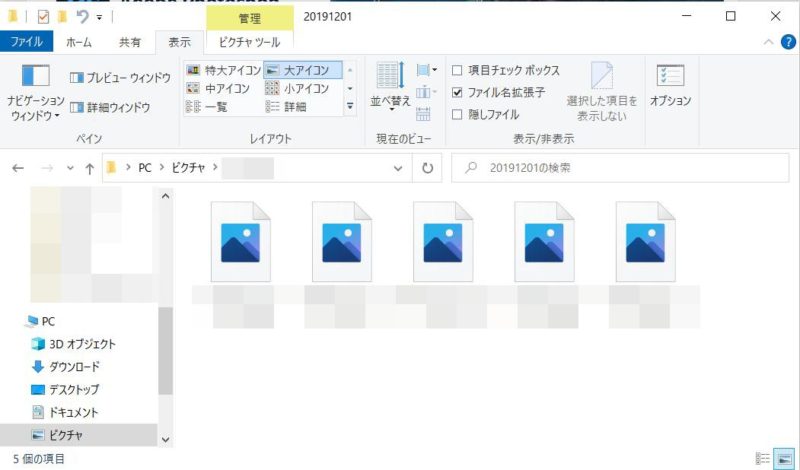800x470 pixels.
Task: Select Medium icons (中アイコン) layout
Action: click(218, 88)
